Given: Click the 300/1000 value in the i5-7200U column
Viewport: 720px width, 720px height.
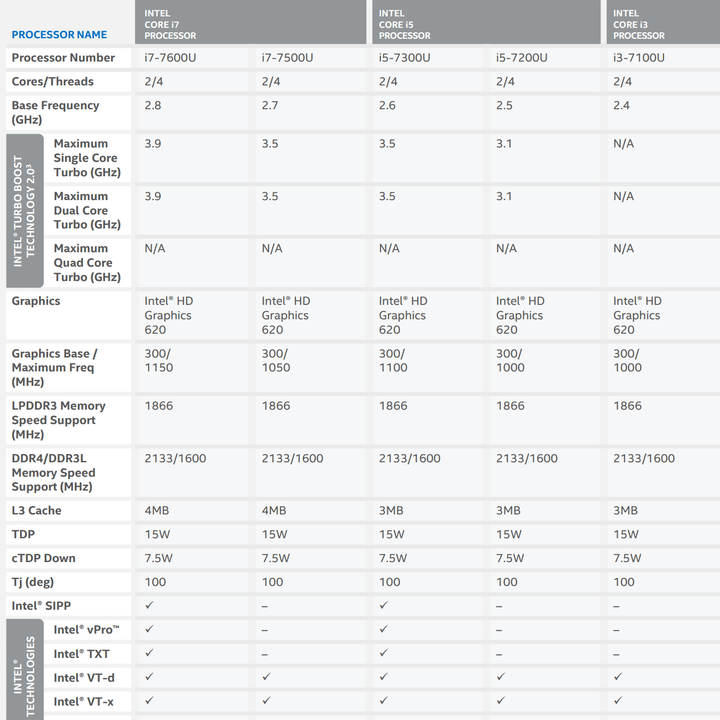Looking at the screenshot, I should click(510, 360).
